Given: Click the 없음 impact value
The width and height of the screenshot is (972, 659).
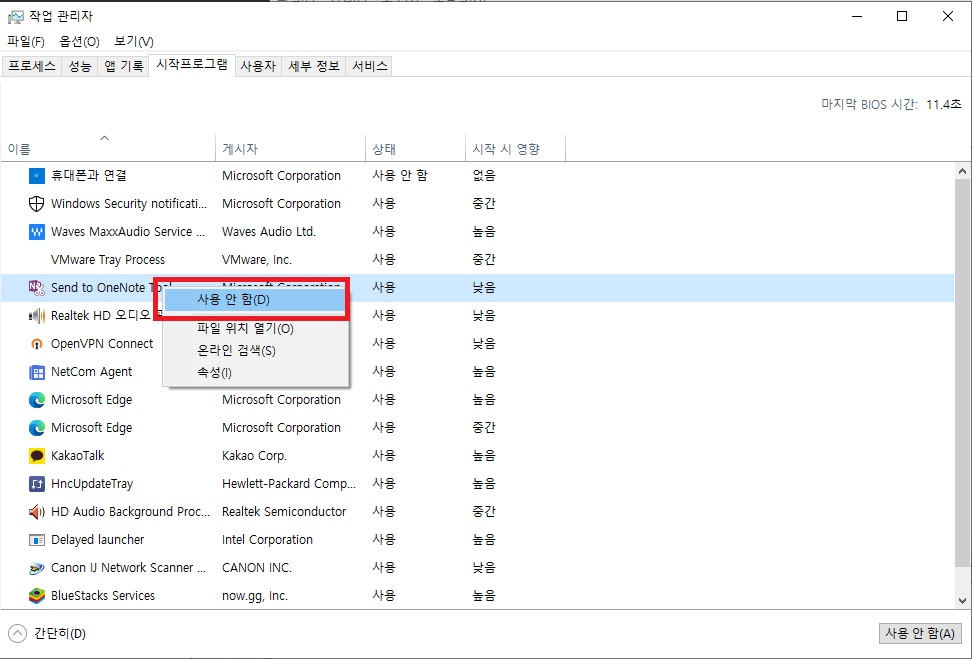Looking at the screenshot, I should pos(484,176).
